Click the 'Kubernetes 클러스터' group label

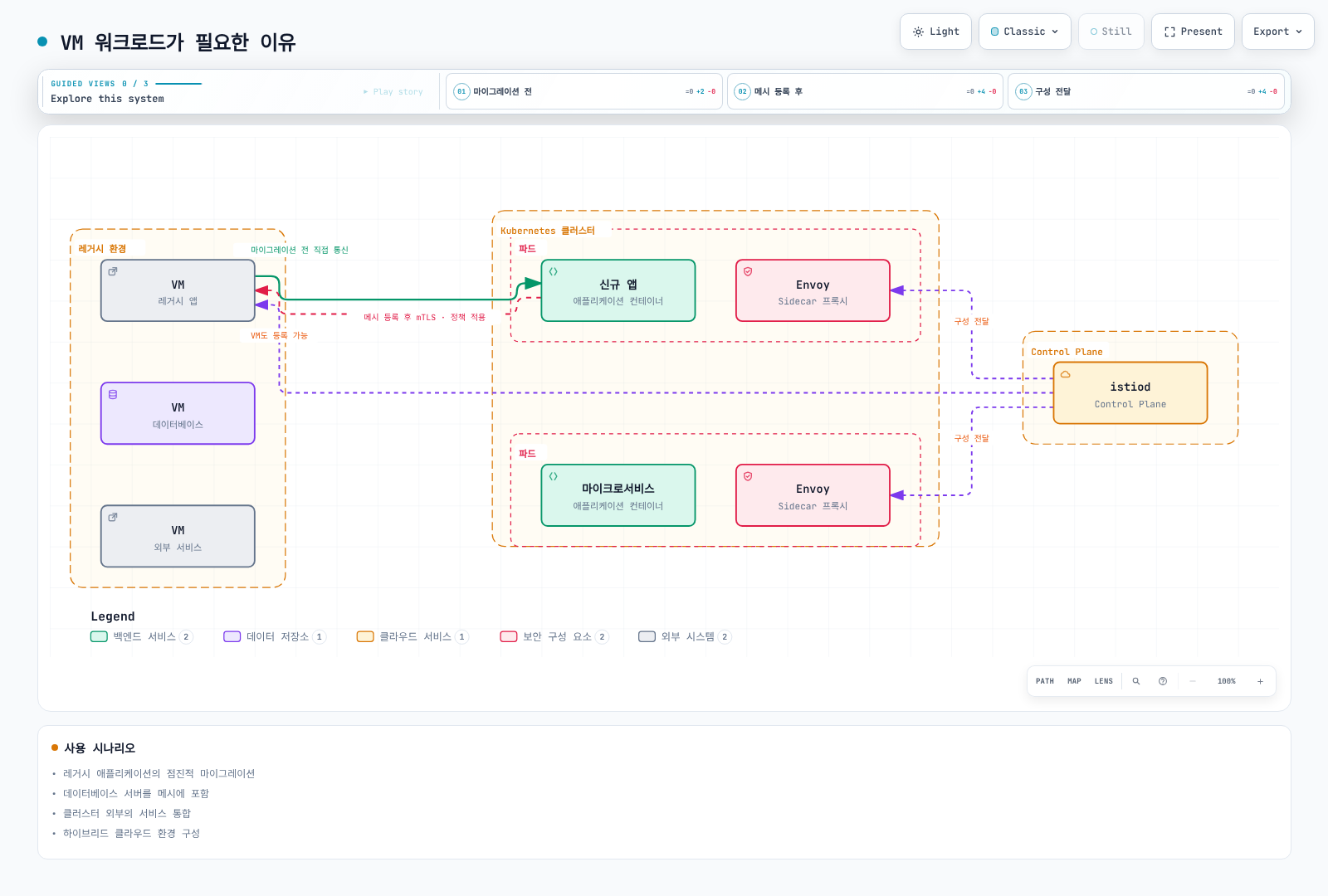[548, 231]
